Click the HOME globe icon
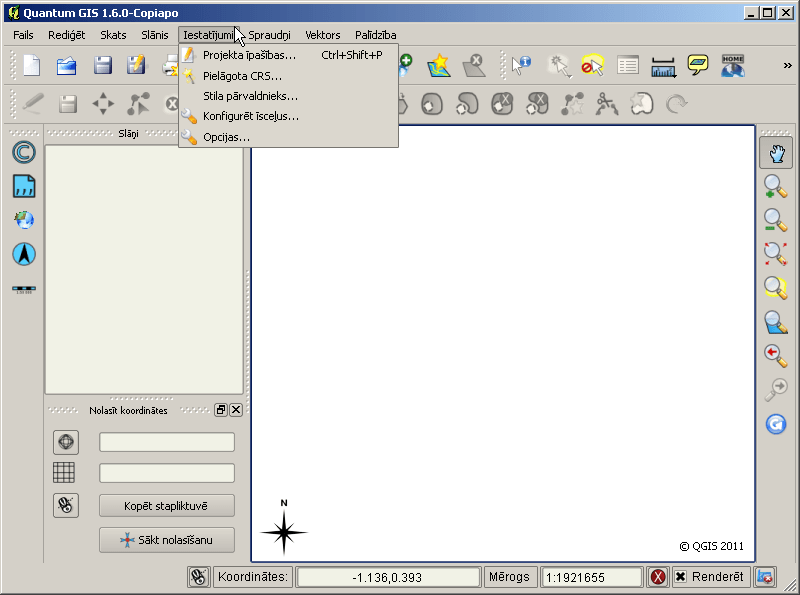800x595 pixels. tap(733, 66)
